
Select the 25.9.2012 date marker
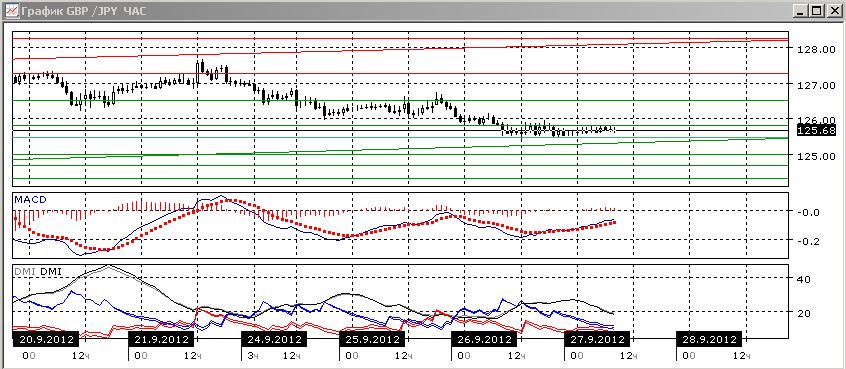coord(372,339)
